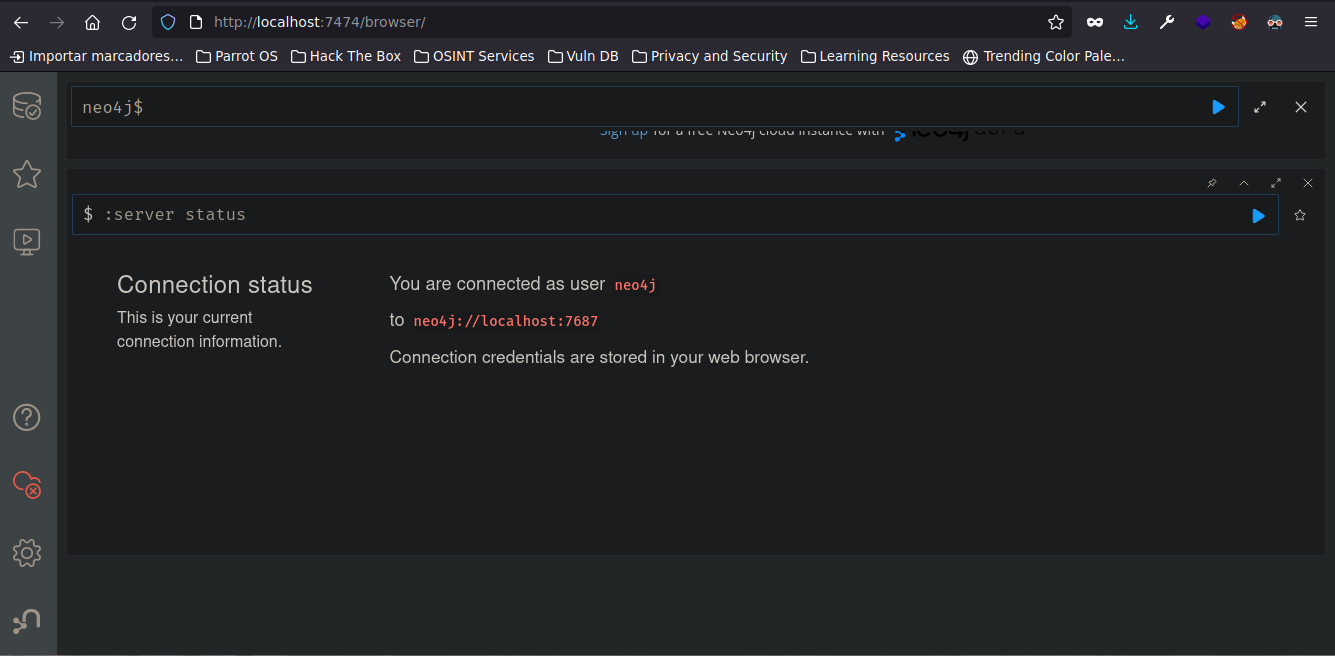Open the browser hamburger menu

click(x=1311, y=22)
